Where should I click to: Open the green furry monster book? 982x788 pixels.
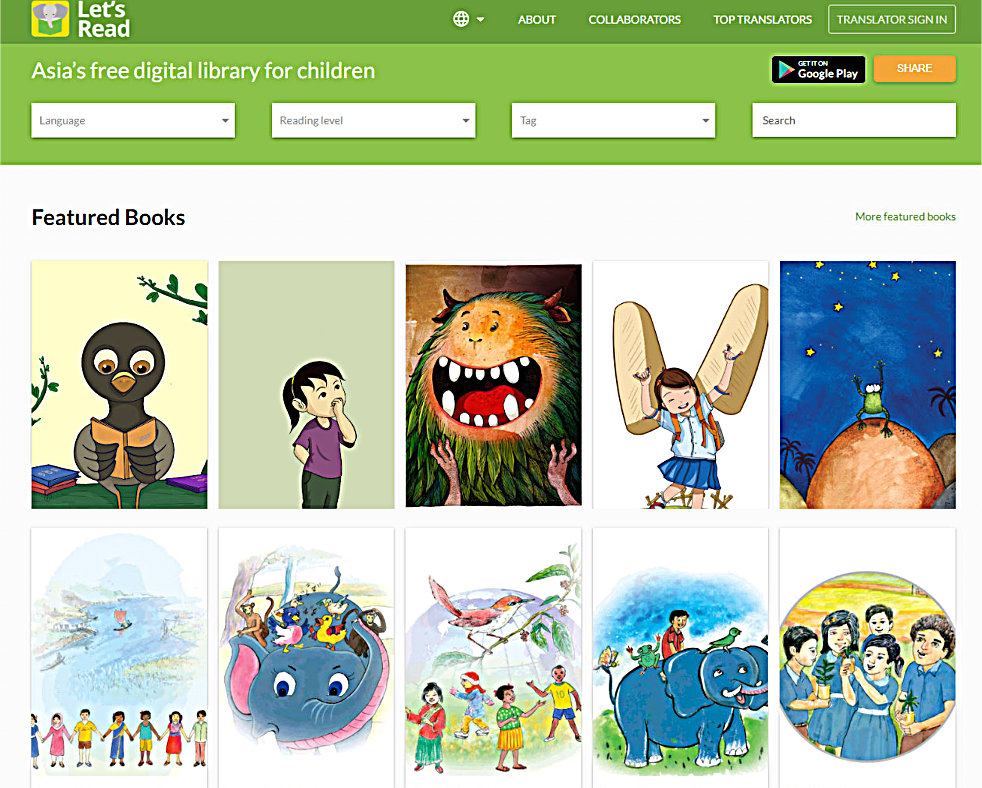(494, 385)
